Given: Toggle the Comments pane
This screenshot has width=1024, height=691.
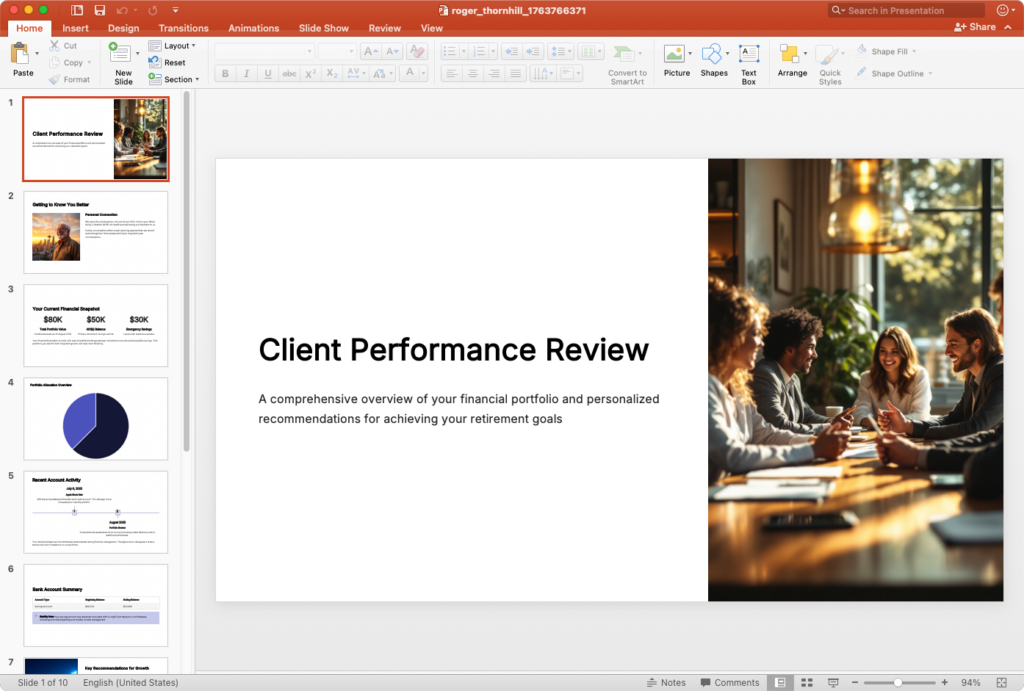Looking at the screenshot, I should point(728,682).
